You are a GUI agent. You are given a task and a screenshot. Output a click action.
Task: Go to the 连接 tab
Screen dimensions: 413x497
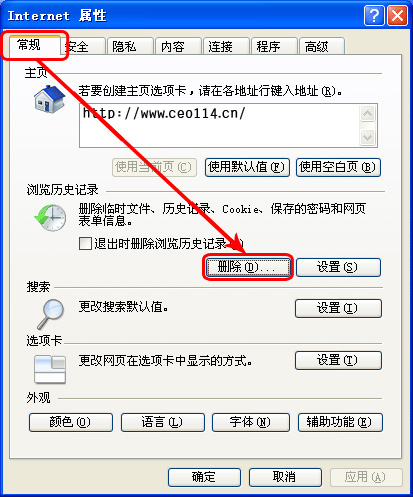(226, 46)
